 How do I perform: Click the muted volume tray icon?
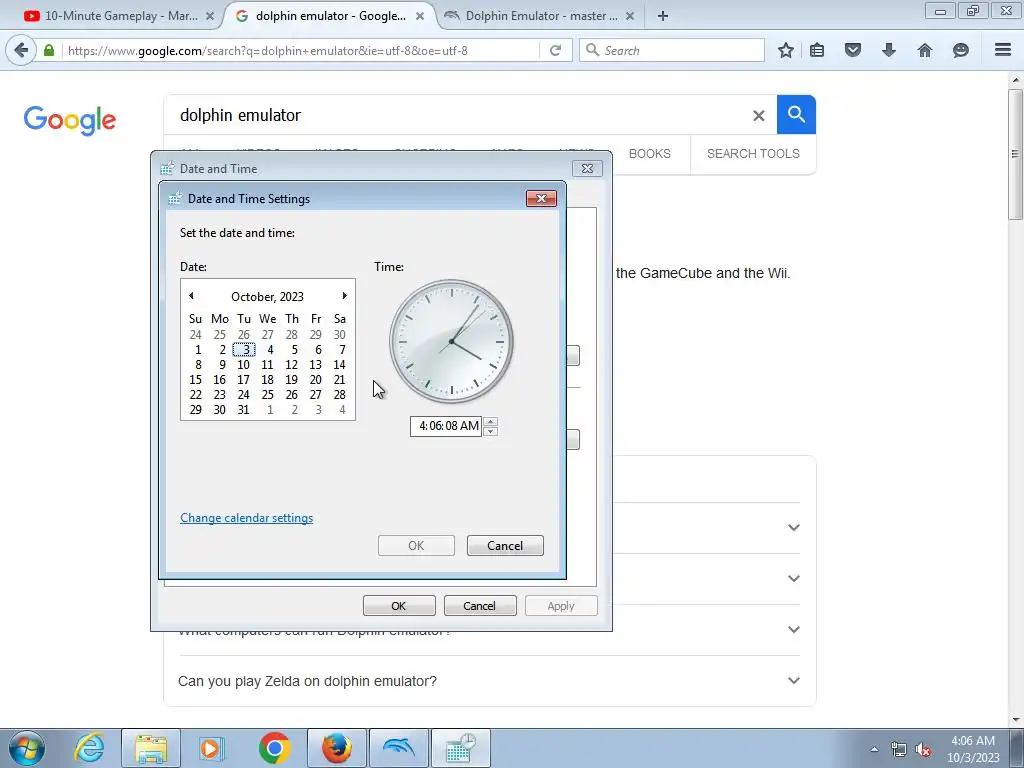(x=923, y=749)
